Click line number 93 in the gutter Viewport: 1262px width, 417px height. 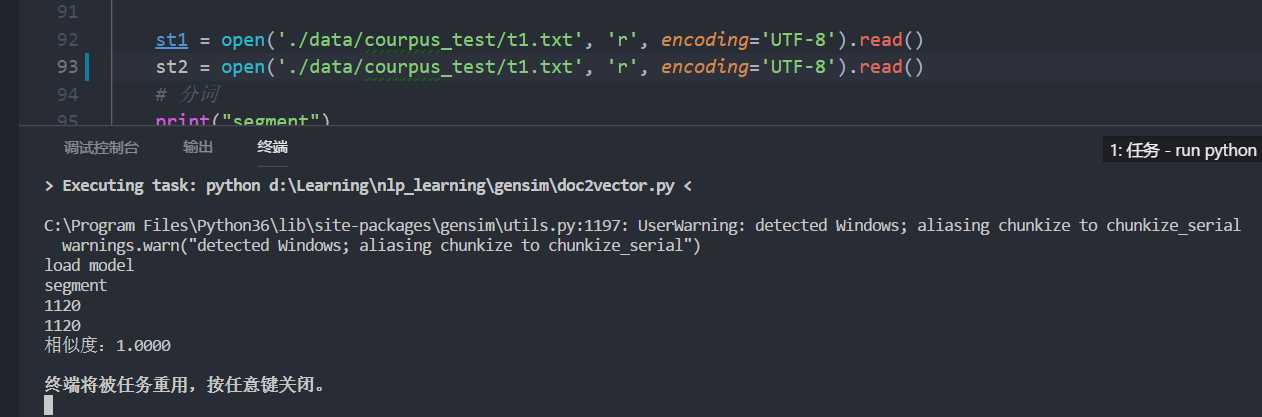67,68
